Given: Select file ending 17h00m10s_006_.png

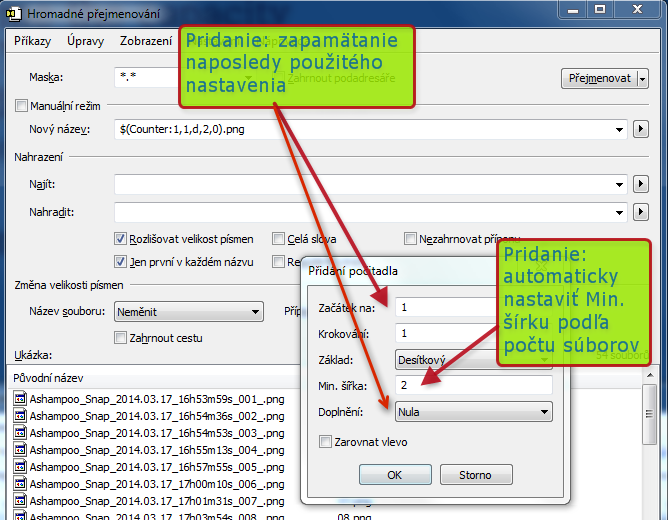Looking at the screenshot, I should [x=157, y=484].
